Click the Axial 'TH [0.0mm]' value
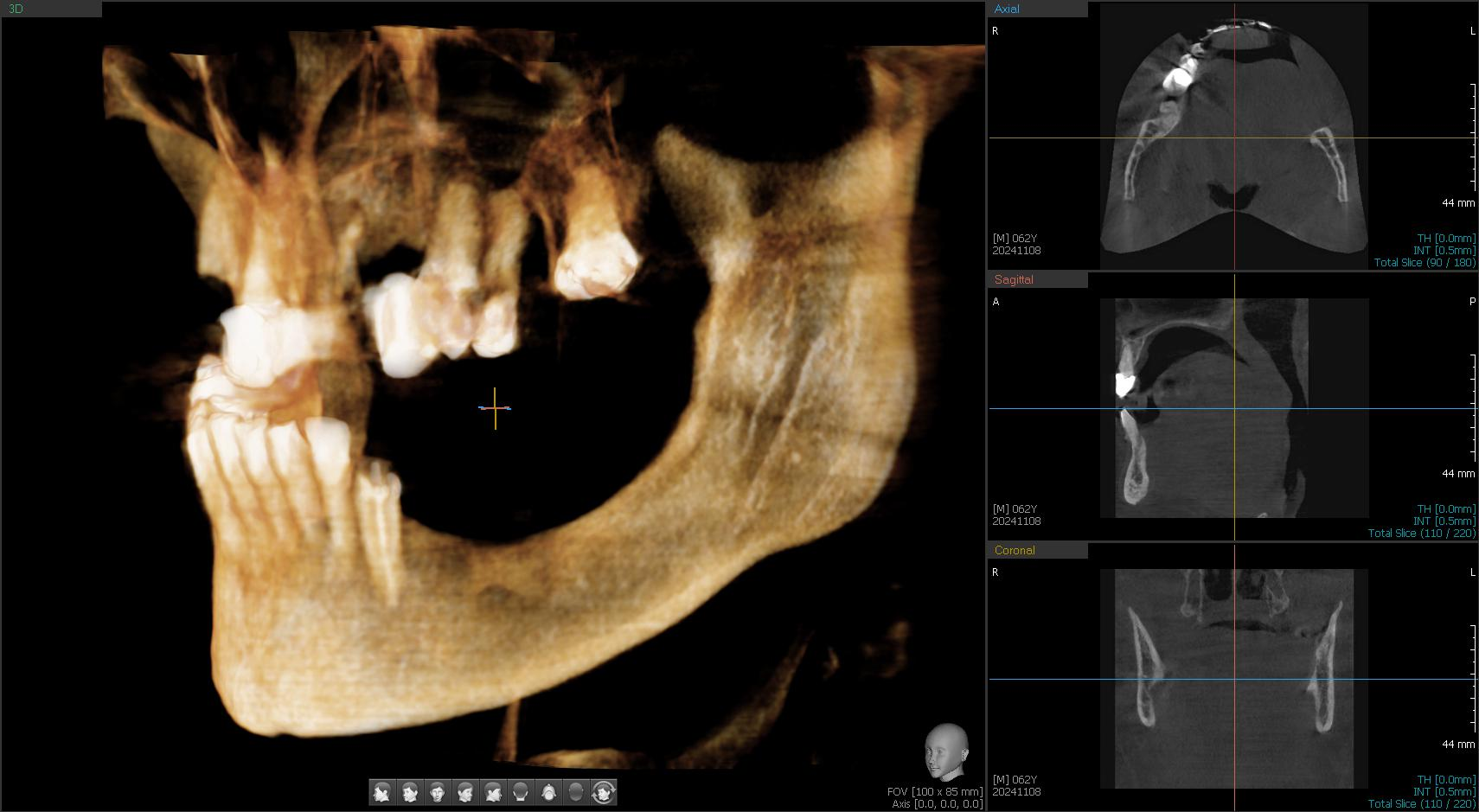The height and width of the screenshot is (812, 1479). pos(1446,239)
